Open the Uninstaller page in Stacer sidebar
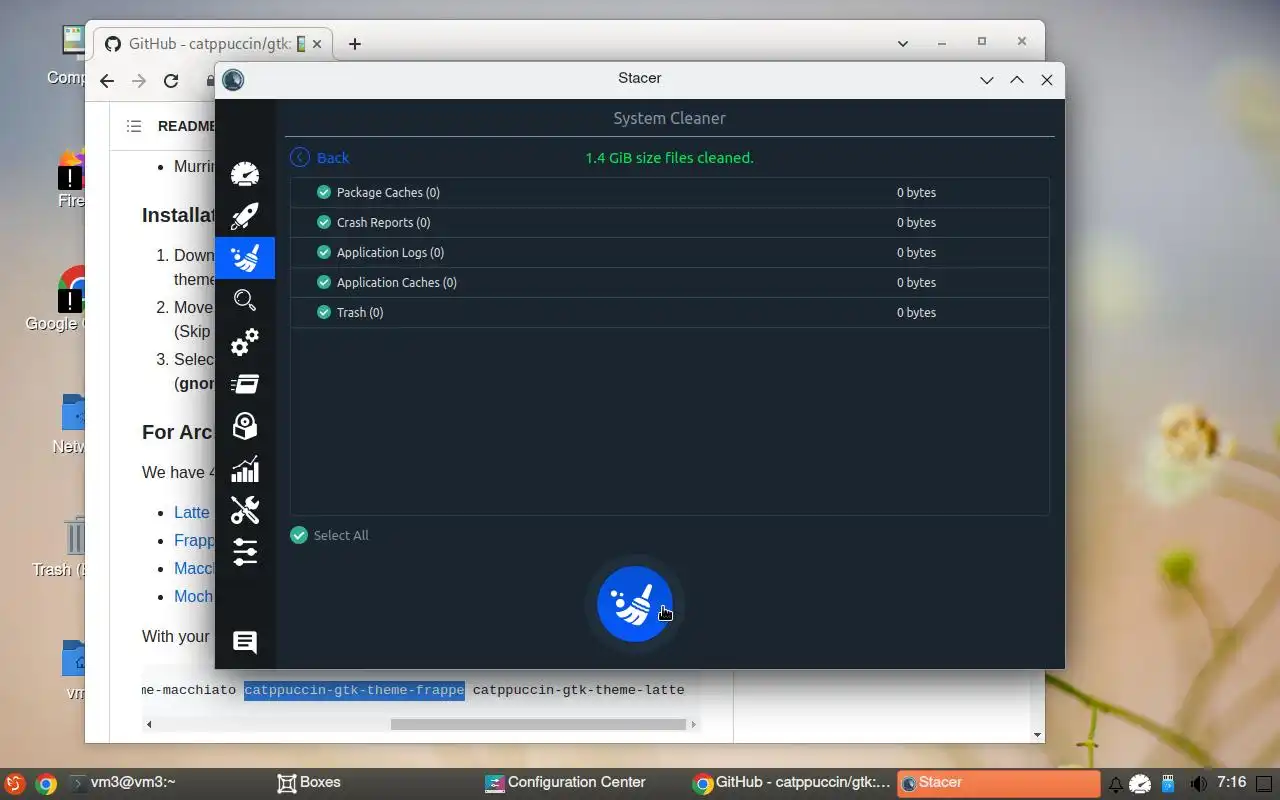The height and width of the screenshot is (800, 1280). [245, 426]
